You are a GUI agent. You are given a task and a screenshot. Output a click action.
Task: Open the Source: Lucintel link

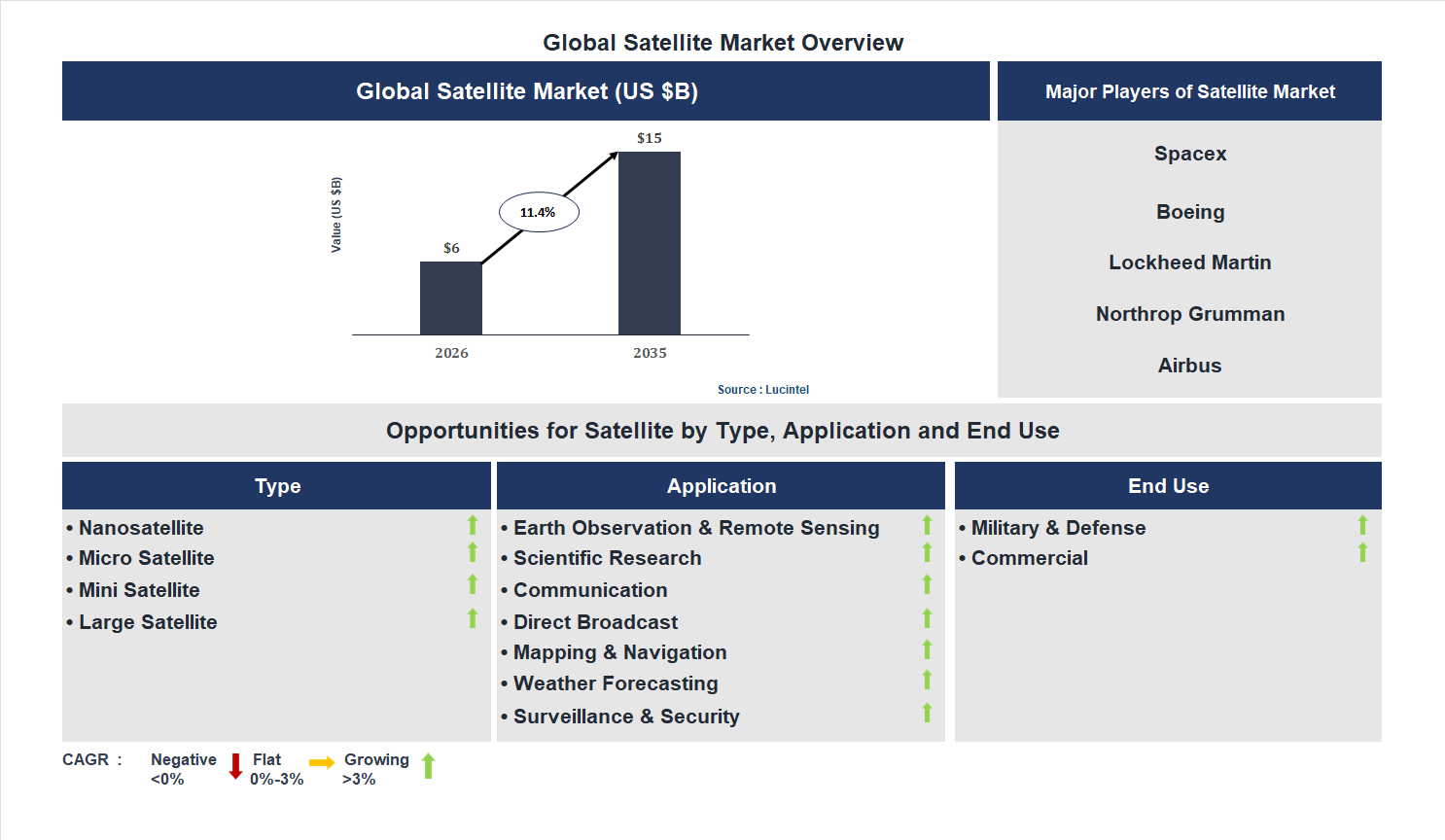click(762, 389)
